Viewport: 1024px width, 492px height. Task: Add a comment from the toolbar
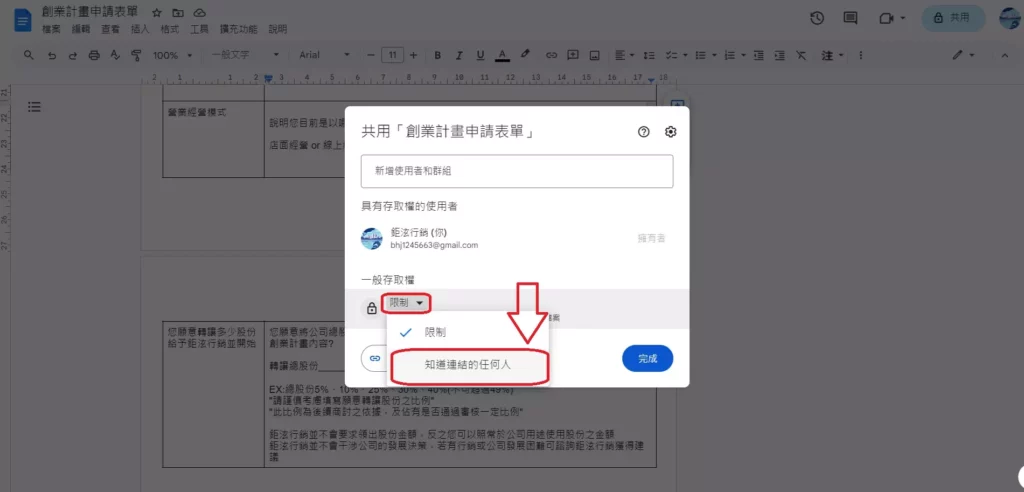pyautogui.click(x=573, y=55)
